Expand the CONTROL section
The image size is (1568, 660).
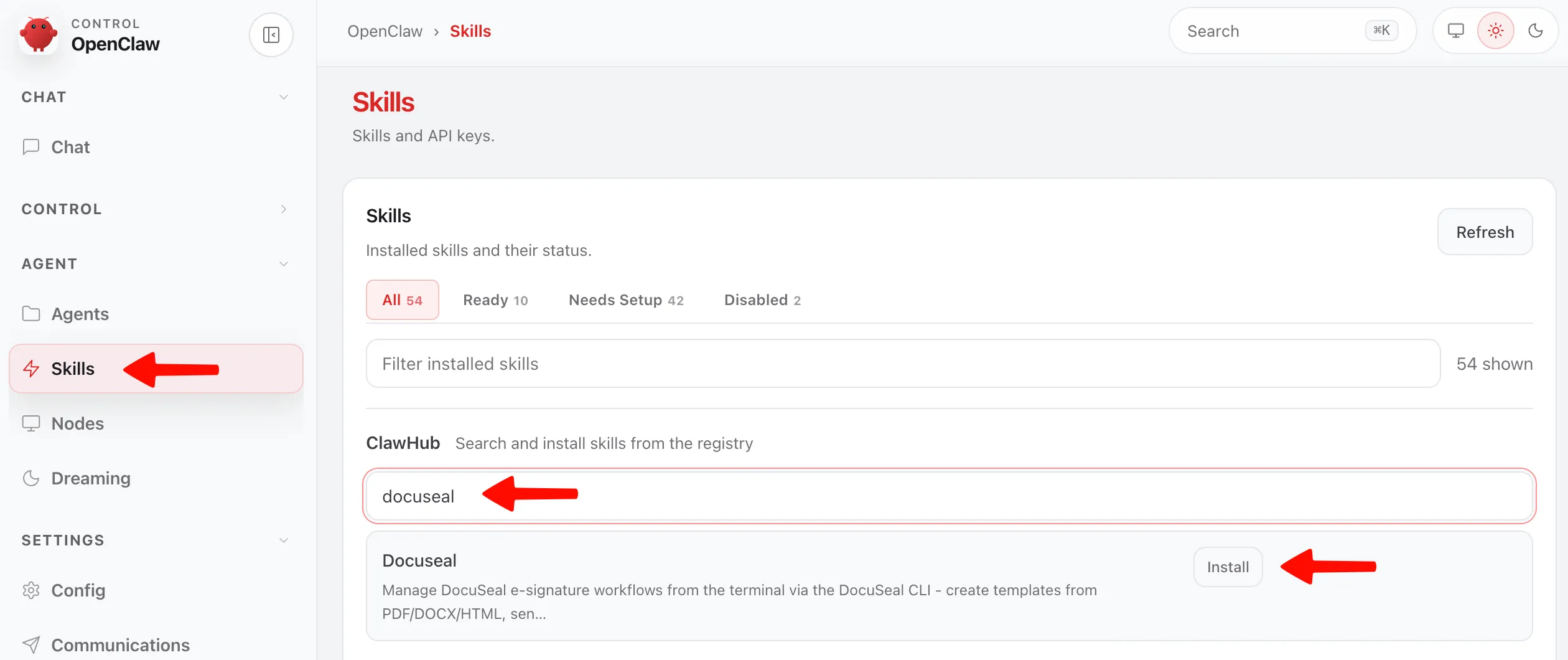[x=284, y=209]
